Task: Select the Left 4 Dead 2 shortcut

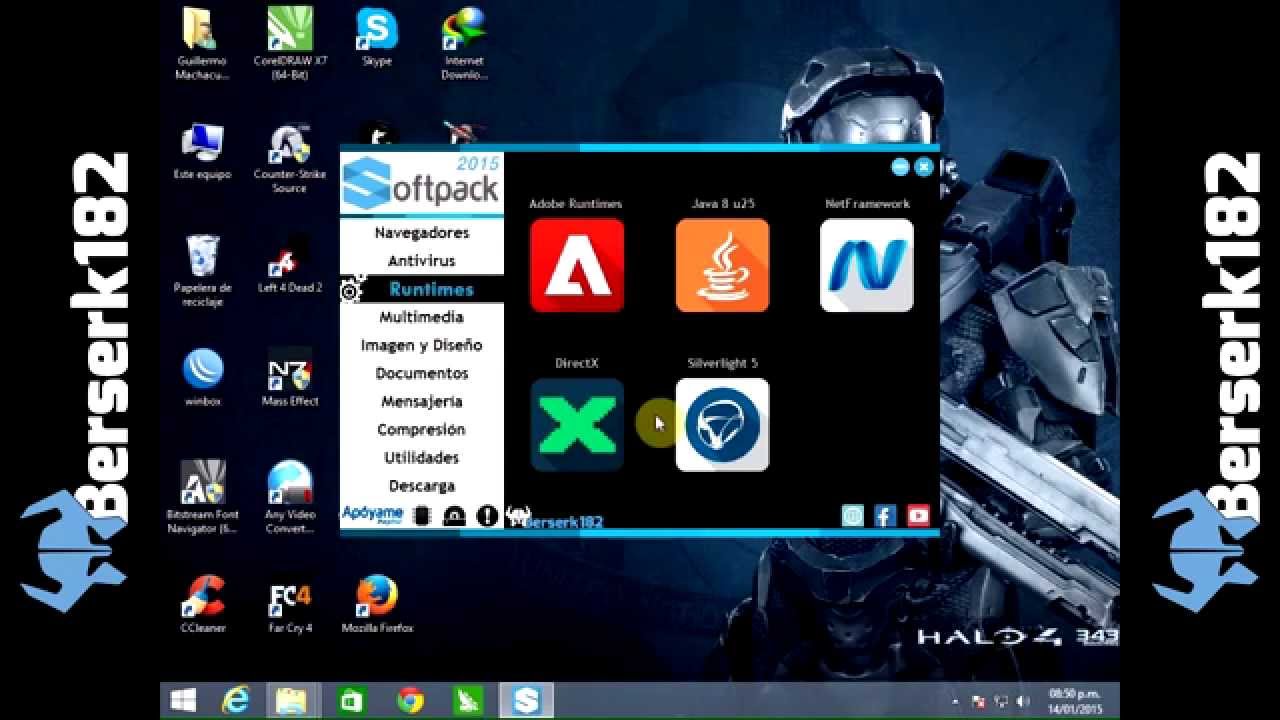Action: pyautogui.click(x=290, y=265)
